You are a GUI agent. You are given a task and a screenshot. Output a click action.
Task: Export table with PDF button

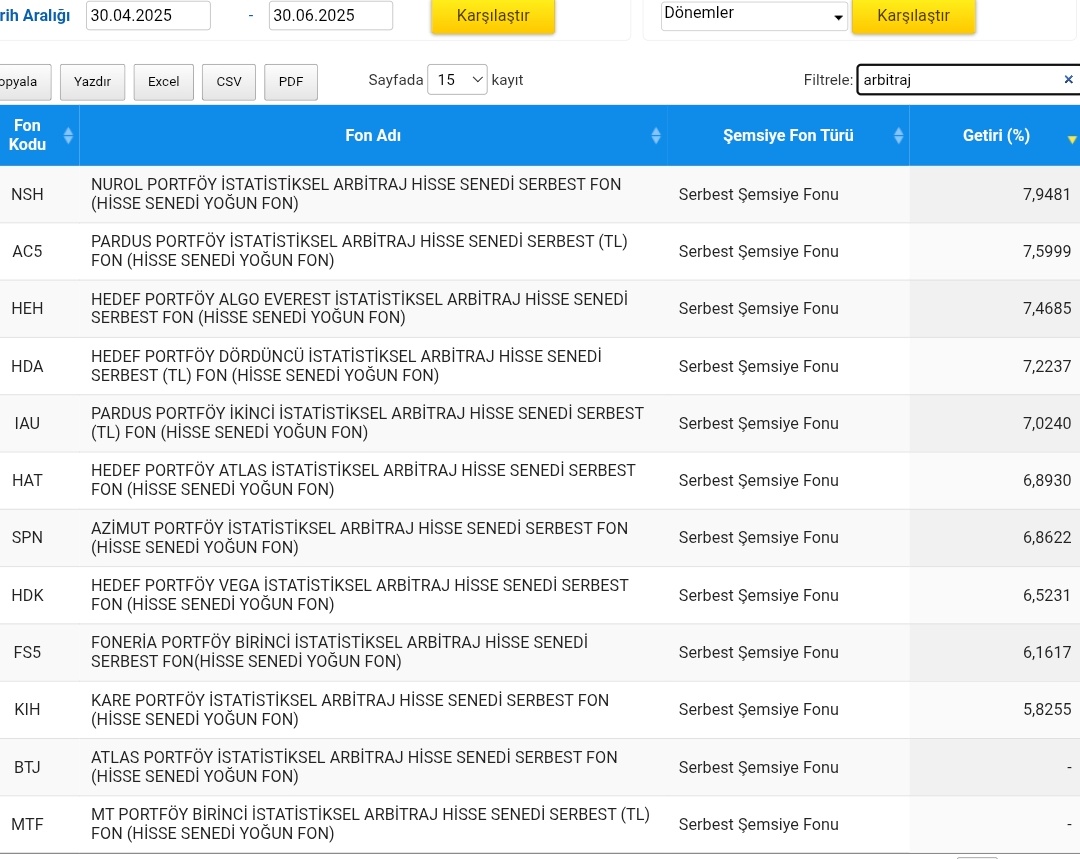(x=291, y=82)
